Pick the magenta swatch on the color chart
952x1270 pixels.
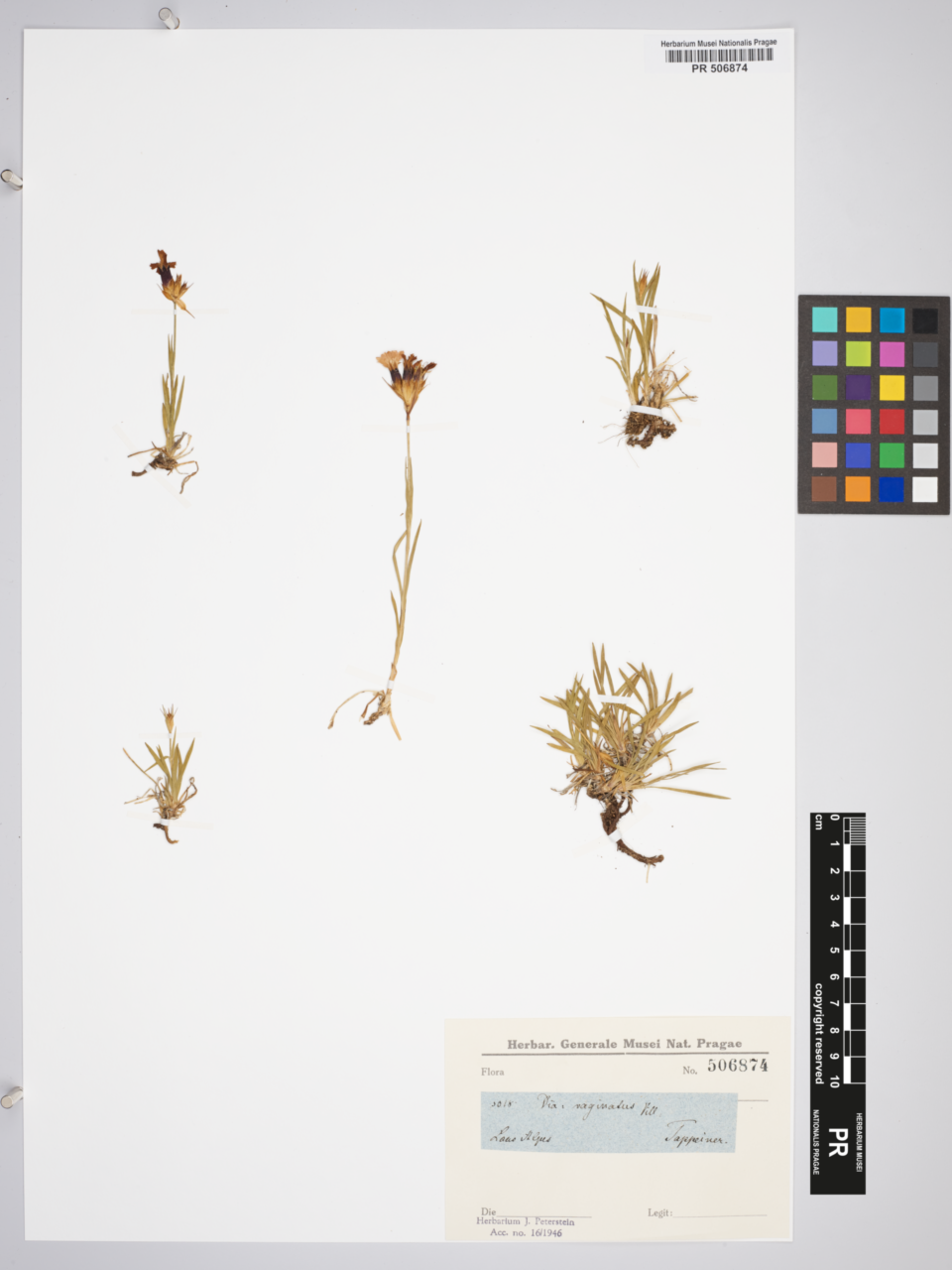tap(891, 354)
